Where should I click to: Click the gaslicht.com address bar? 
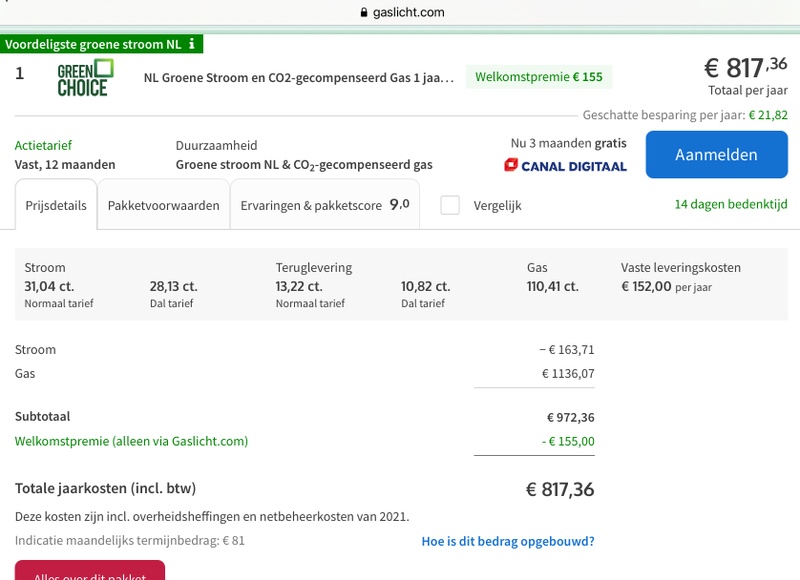400,13
